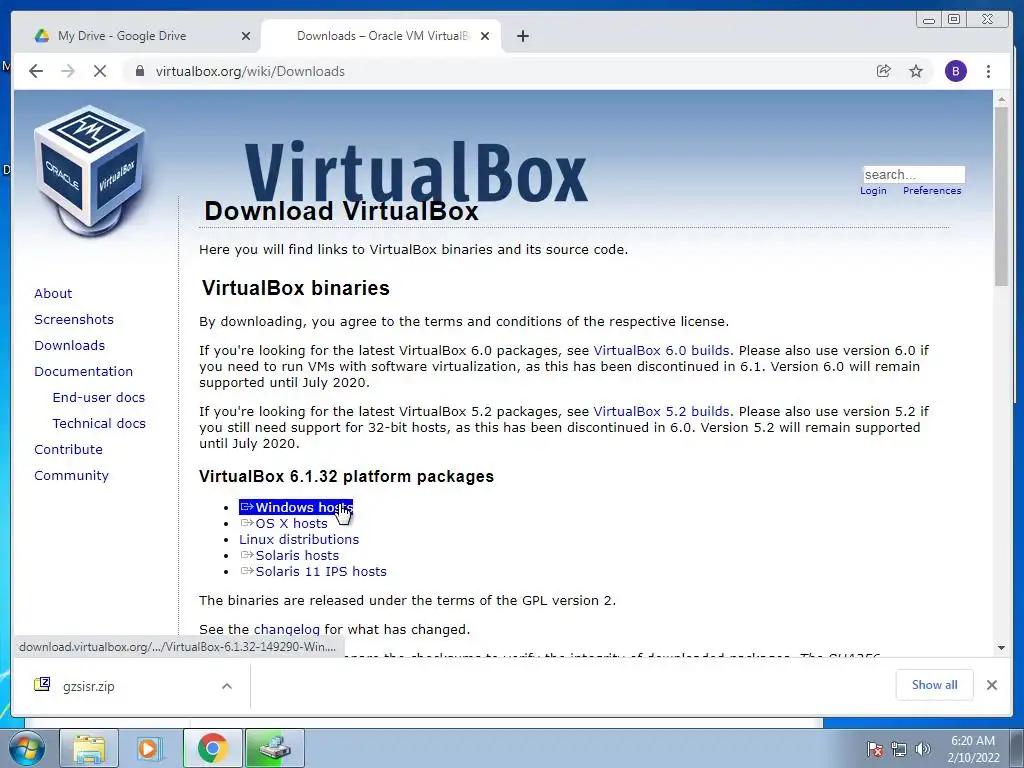
Task: Click the address bar URL
Action: click(250, 71)
